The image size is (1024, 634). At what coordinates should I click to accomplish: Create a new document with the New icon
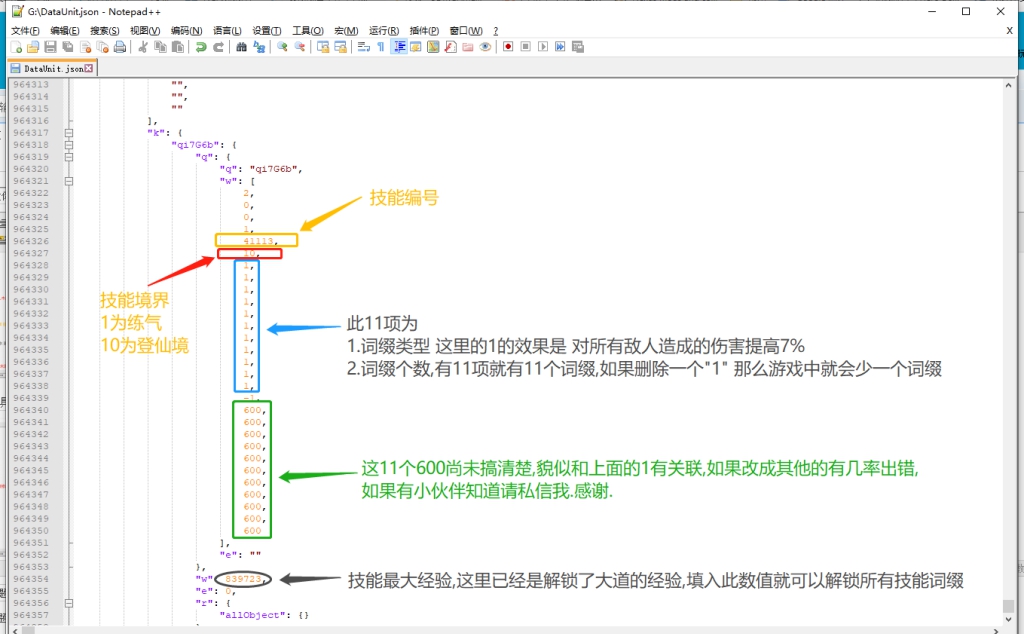coord(16,47)
